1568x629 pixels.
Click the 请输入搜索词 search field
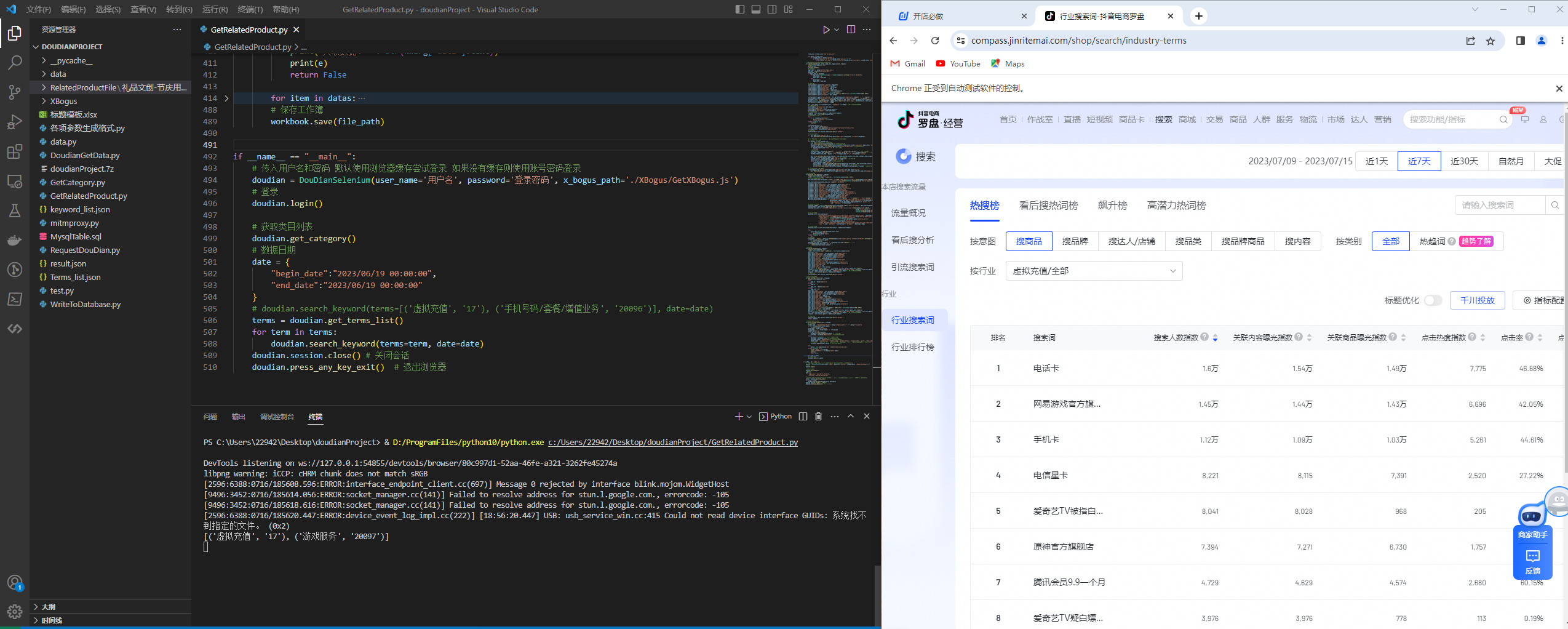1500,205
